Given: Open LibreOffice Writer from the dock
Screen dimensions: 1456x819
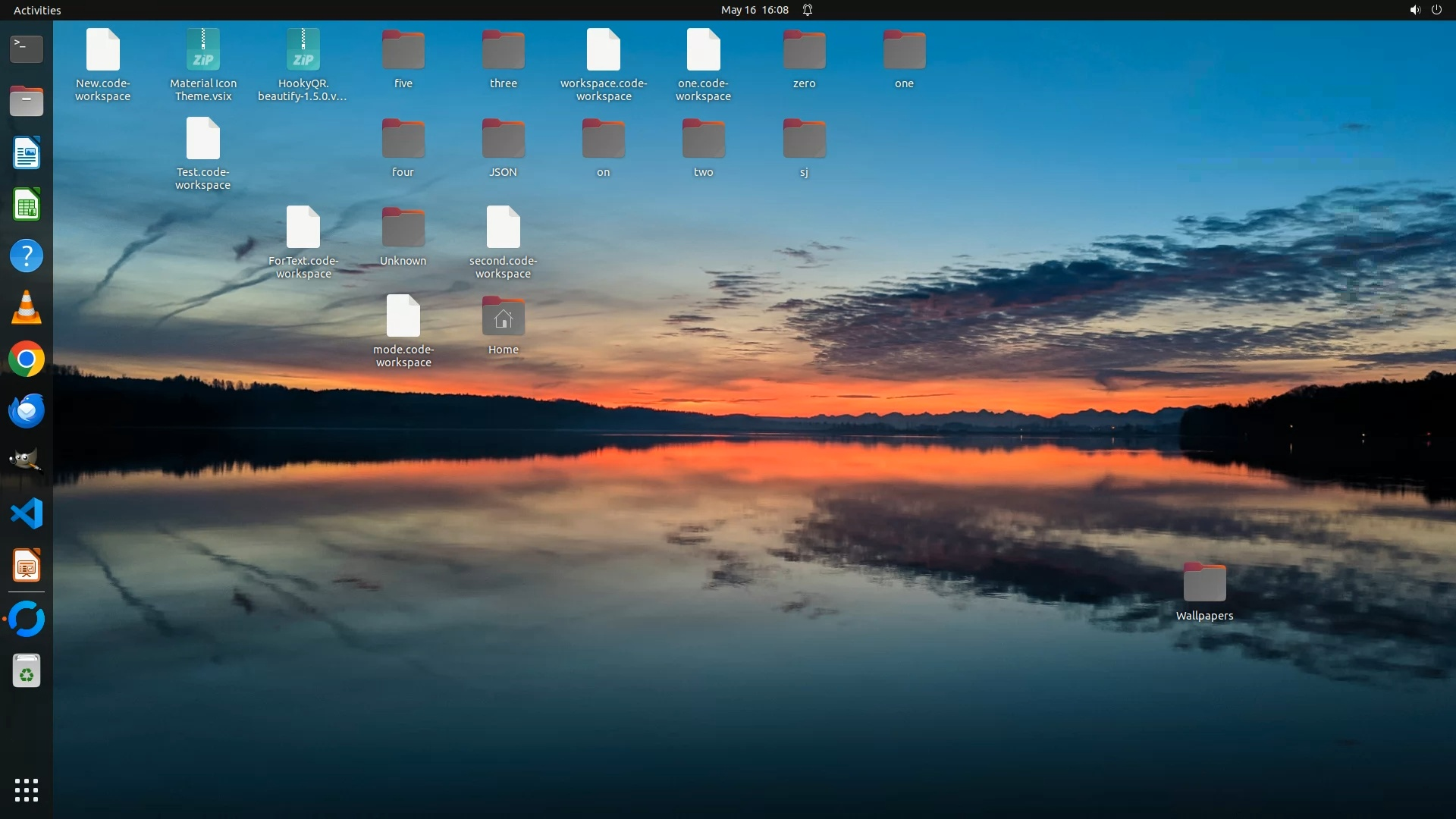Looking at the screenshot, I should (27, 153).
